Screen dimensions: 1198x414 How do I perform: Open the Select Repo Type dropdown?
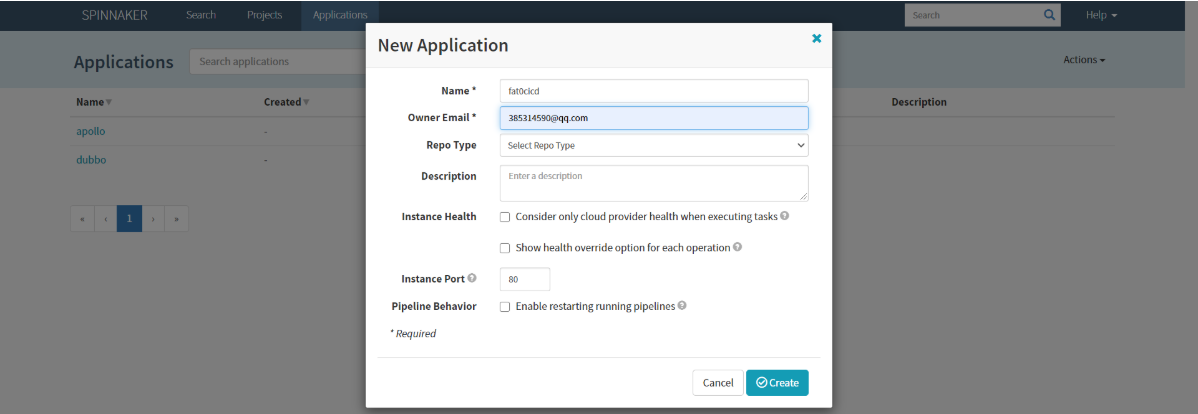[654, 146]
